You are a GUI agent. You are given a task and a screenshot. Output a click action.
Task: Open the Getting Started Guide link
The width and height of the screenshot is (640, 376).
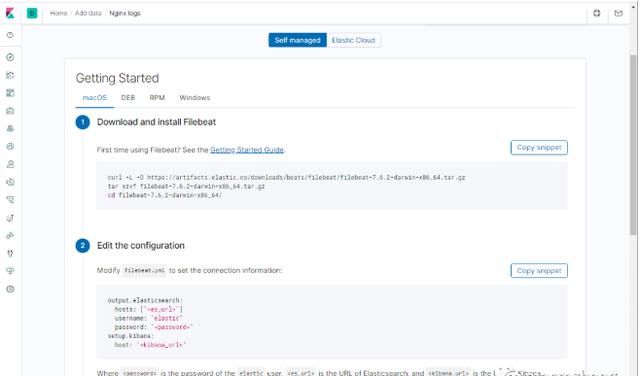coord(247,150)
